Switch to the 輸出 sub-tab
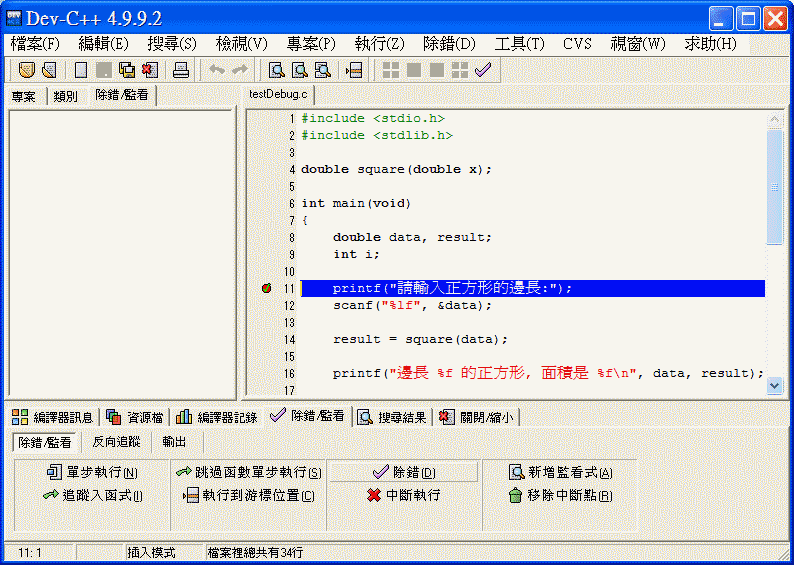794x565 pixels. tap(174, 442)
